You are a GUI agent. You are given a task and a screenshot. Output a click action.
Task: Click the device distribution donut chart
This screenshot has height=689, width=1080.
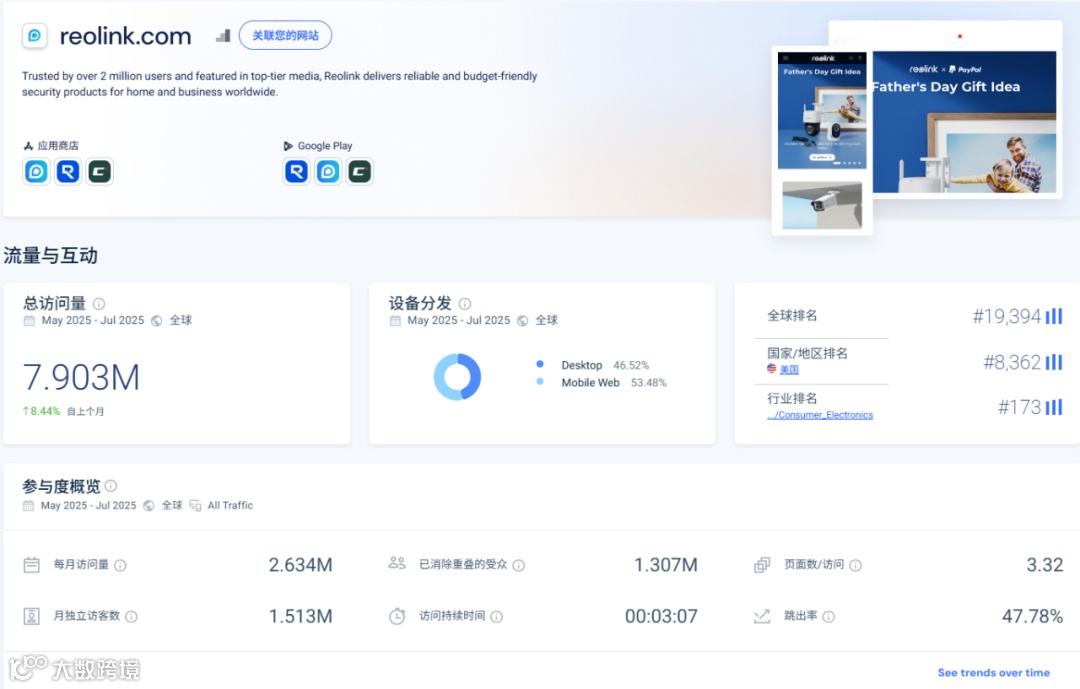click(x=457, y=377)
